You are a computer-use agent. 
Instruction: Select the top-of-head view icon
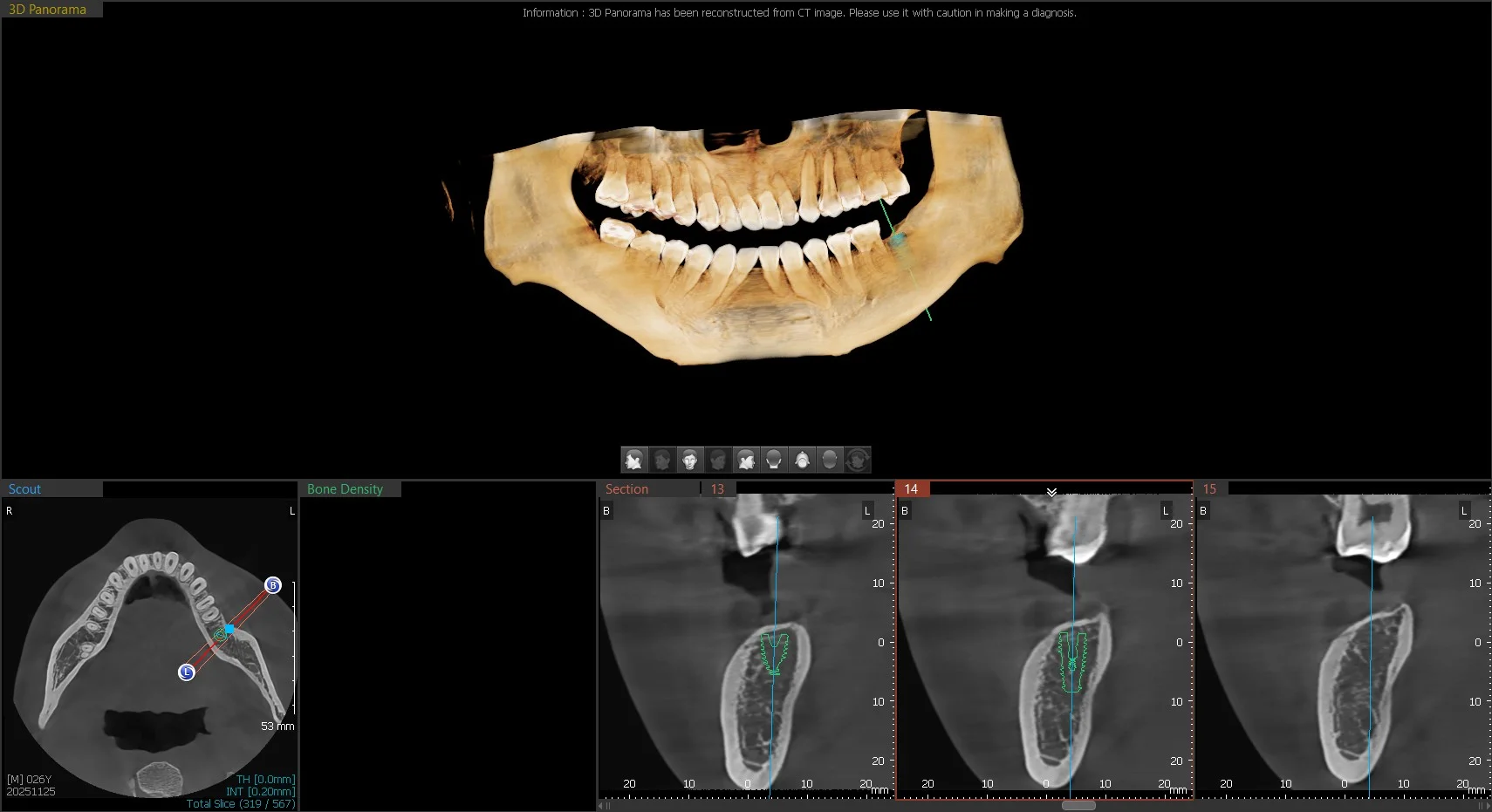click(803, 460)
